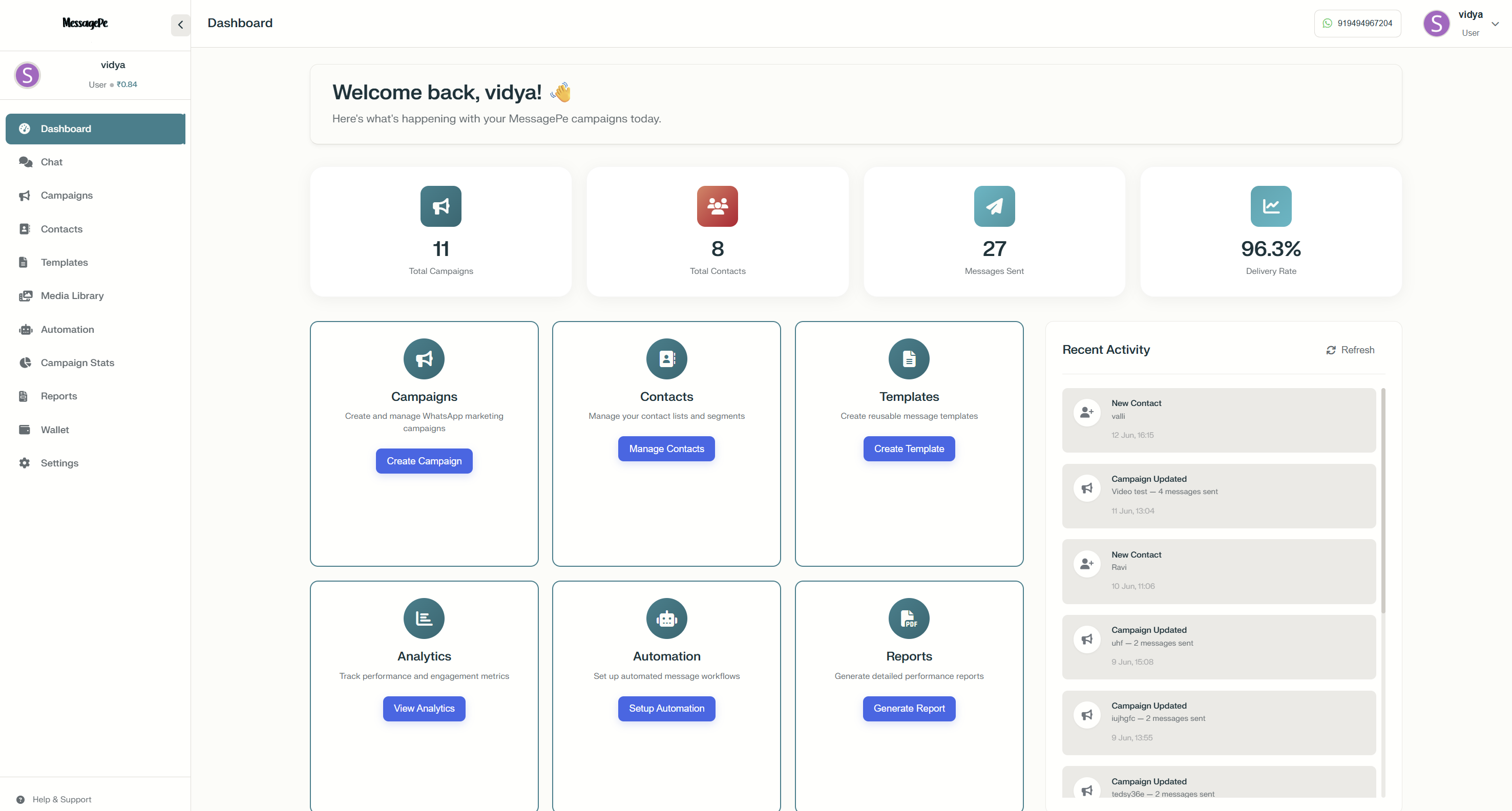Image resolution: width=1512 pixels, height=811 pixels.
Task: Click the Templates document icon in sidebar
Action: (x=24, y=262)
